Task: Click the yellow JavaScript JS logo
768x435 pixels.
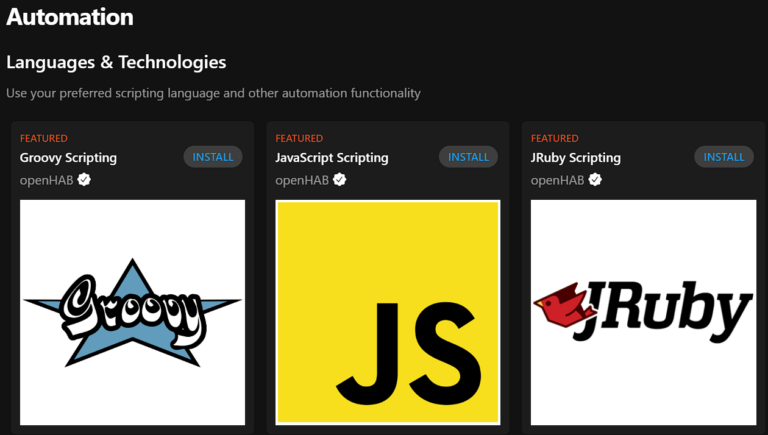Action: (x=388, y=312)
